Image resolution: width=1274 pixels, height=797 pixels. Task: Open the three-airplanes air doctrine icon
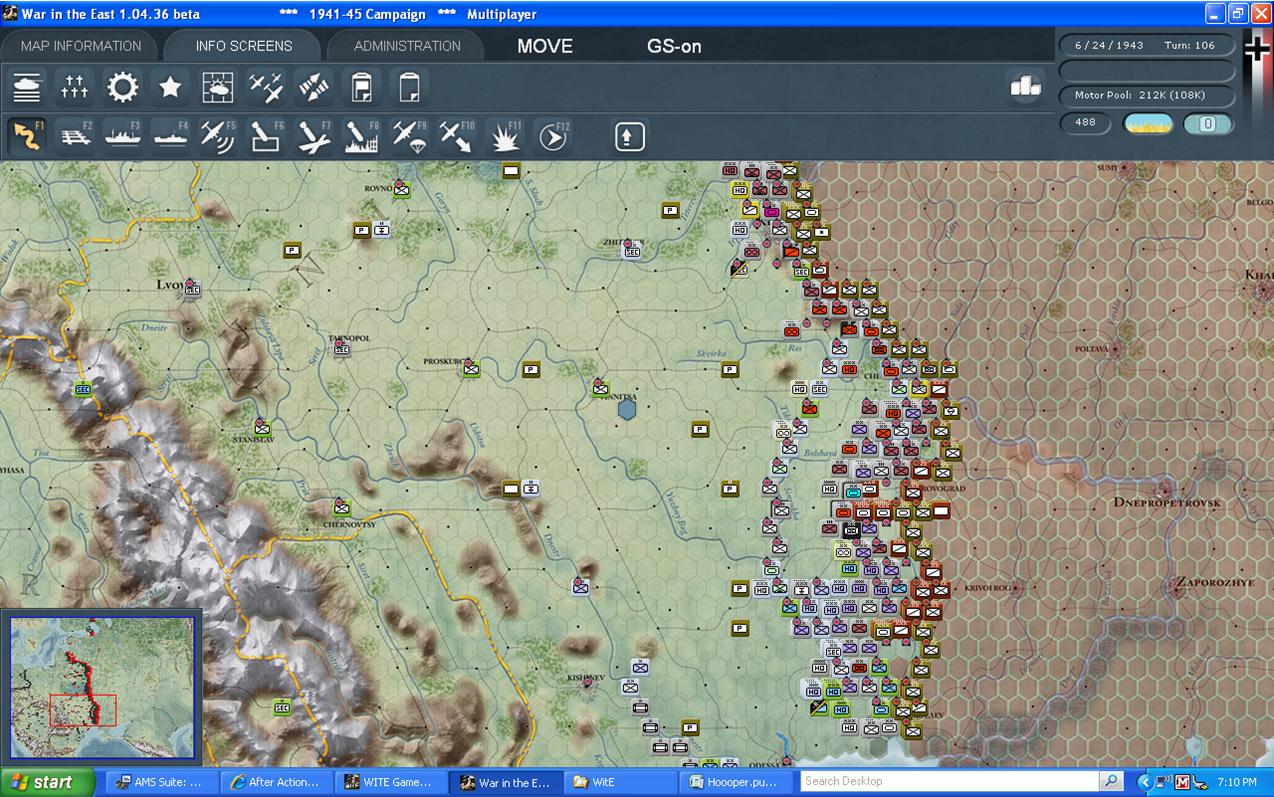click(x=266, y=88)
